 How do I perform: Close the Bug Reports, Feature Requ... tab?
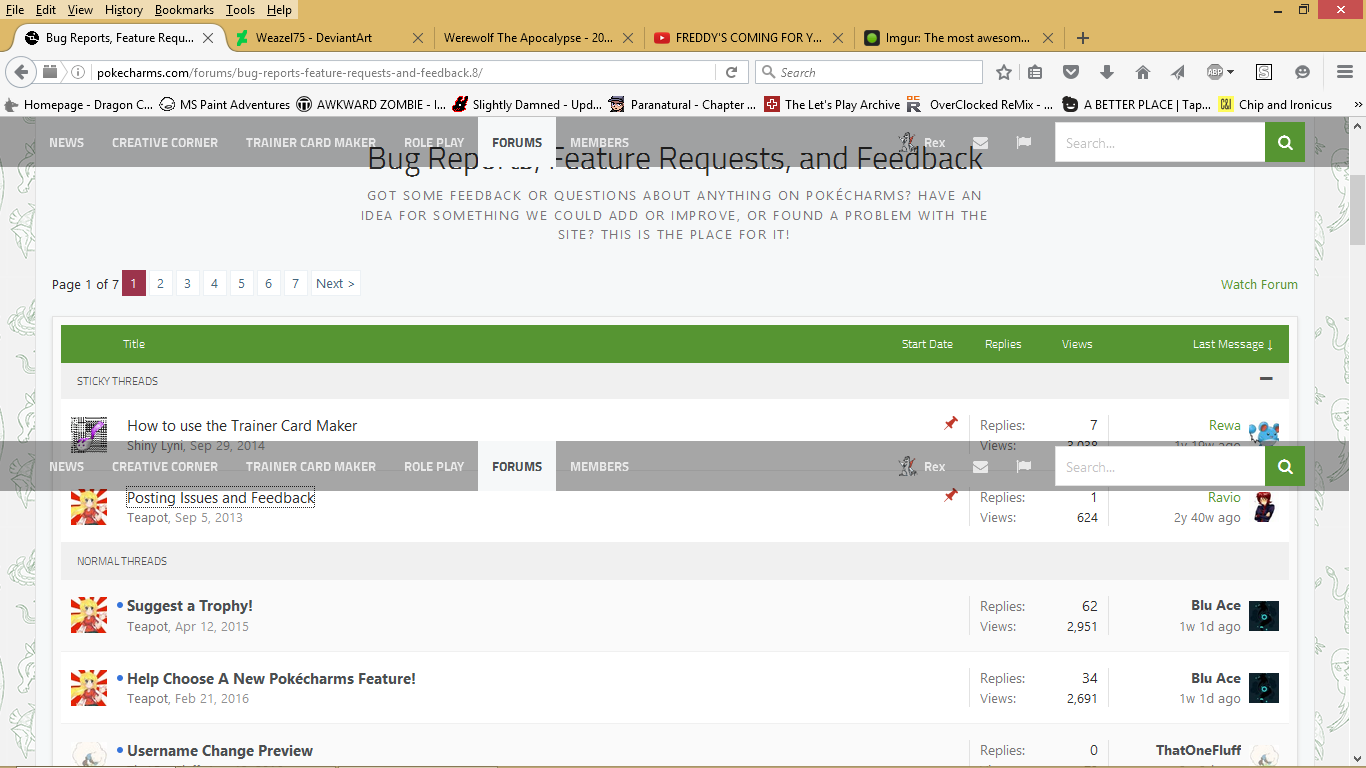click(x=208, y=38)
